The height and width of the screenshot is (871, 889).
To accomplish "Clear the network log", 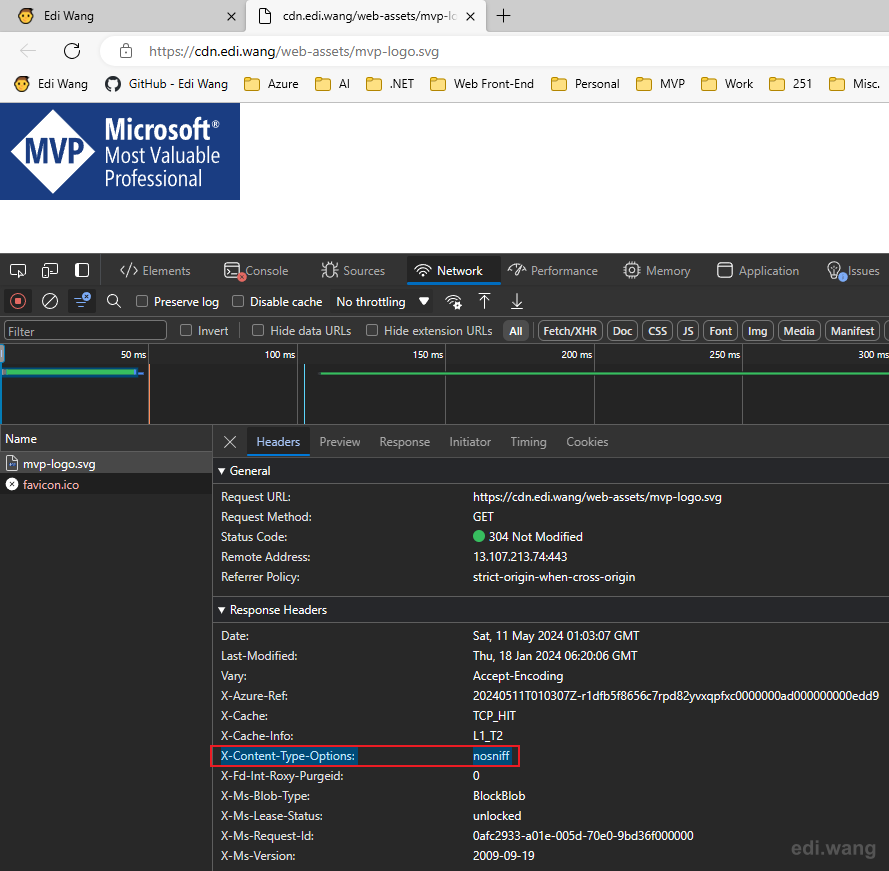I will [50, 301].
